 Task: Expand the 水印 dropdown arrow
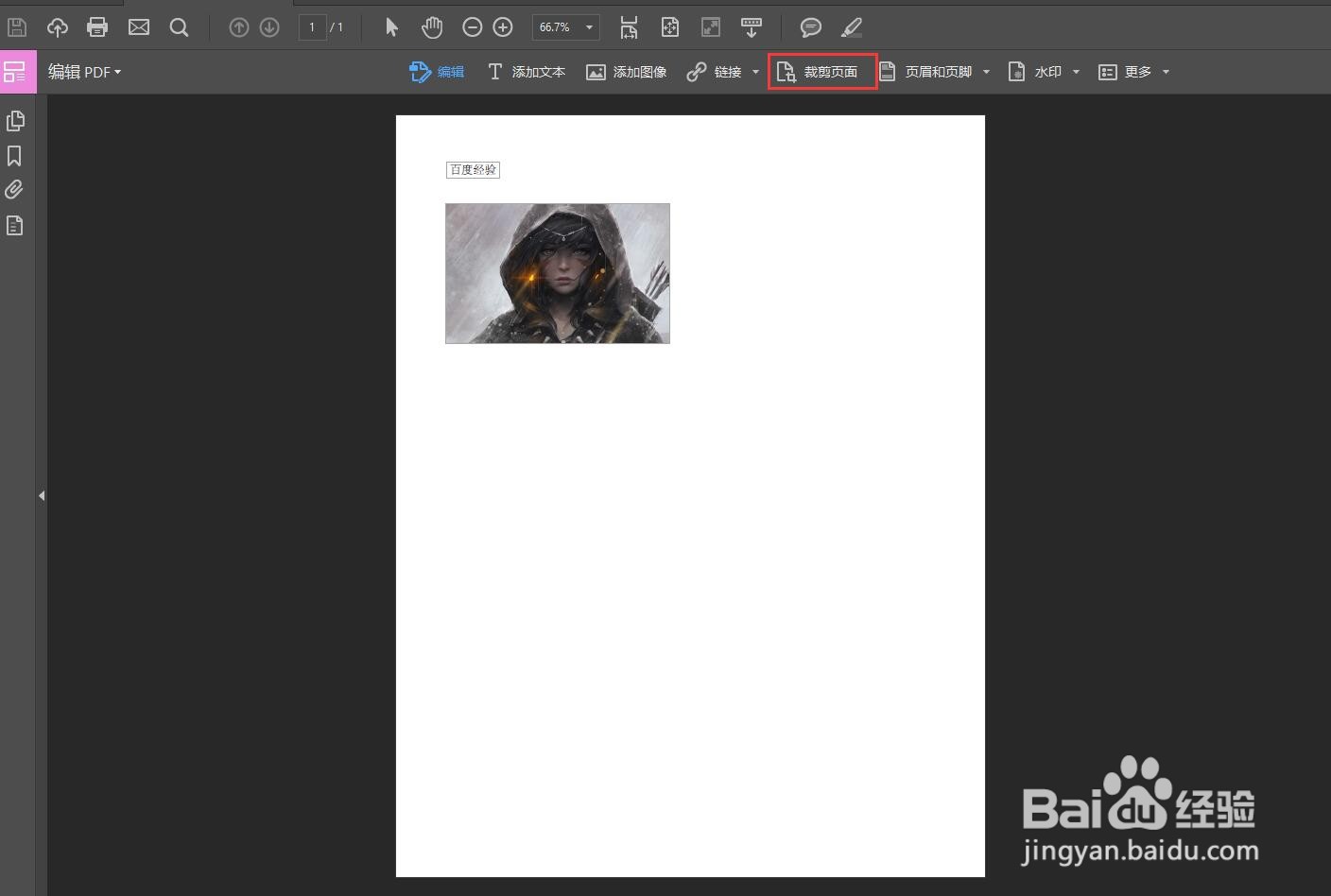tap(1076, 72)
